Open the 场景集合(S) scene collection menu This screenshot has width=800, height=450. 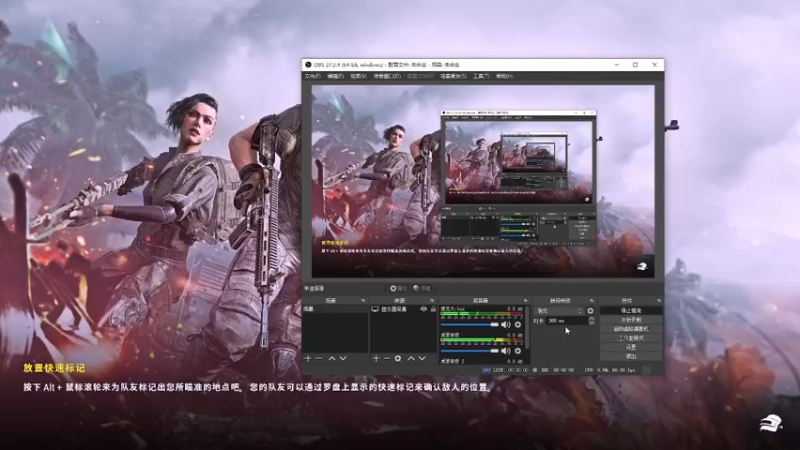[x=453, y=76]
